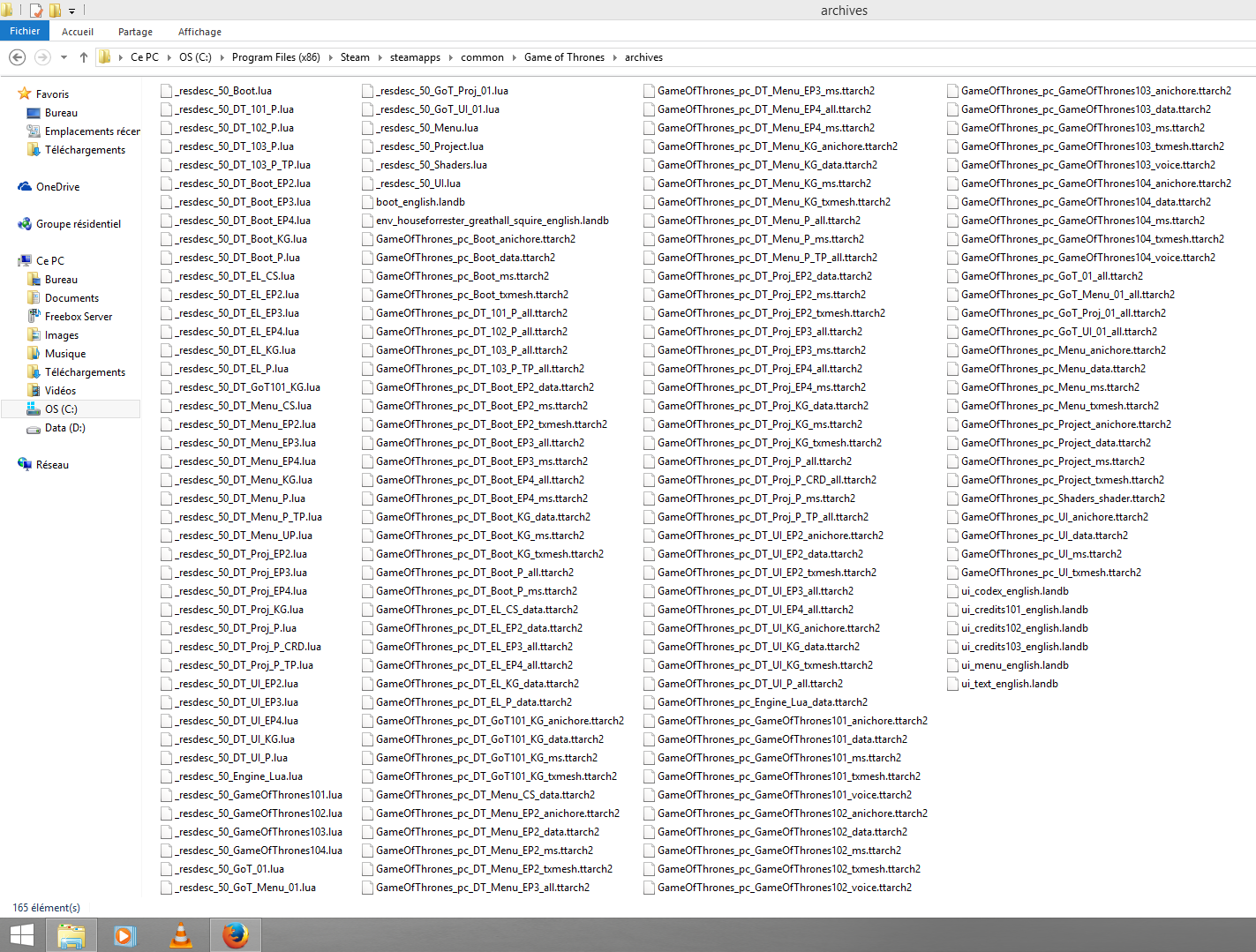1256x952 pixels.
Task: Select file _resdesc_50_GoT_Menu_01.lua
Action: 238,888
